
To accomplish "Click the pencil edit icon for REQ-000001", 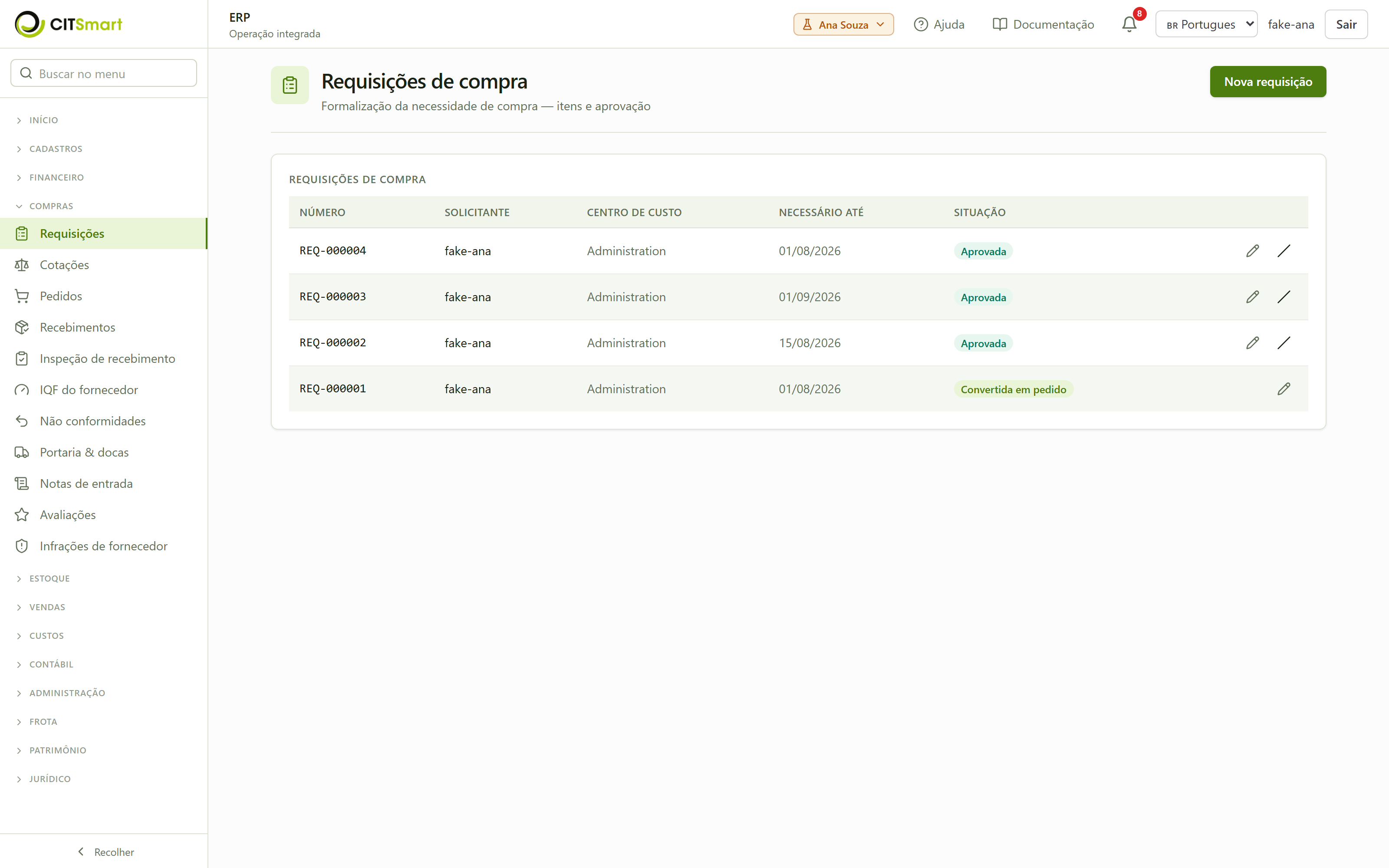I will (x=1284, y=389).
